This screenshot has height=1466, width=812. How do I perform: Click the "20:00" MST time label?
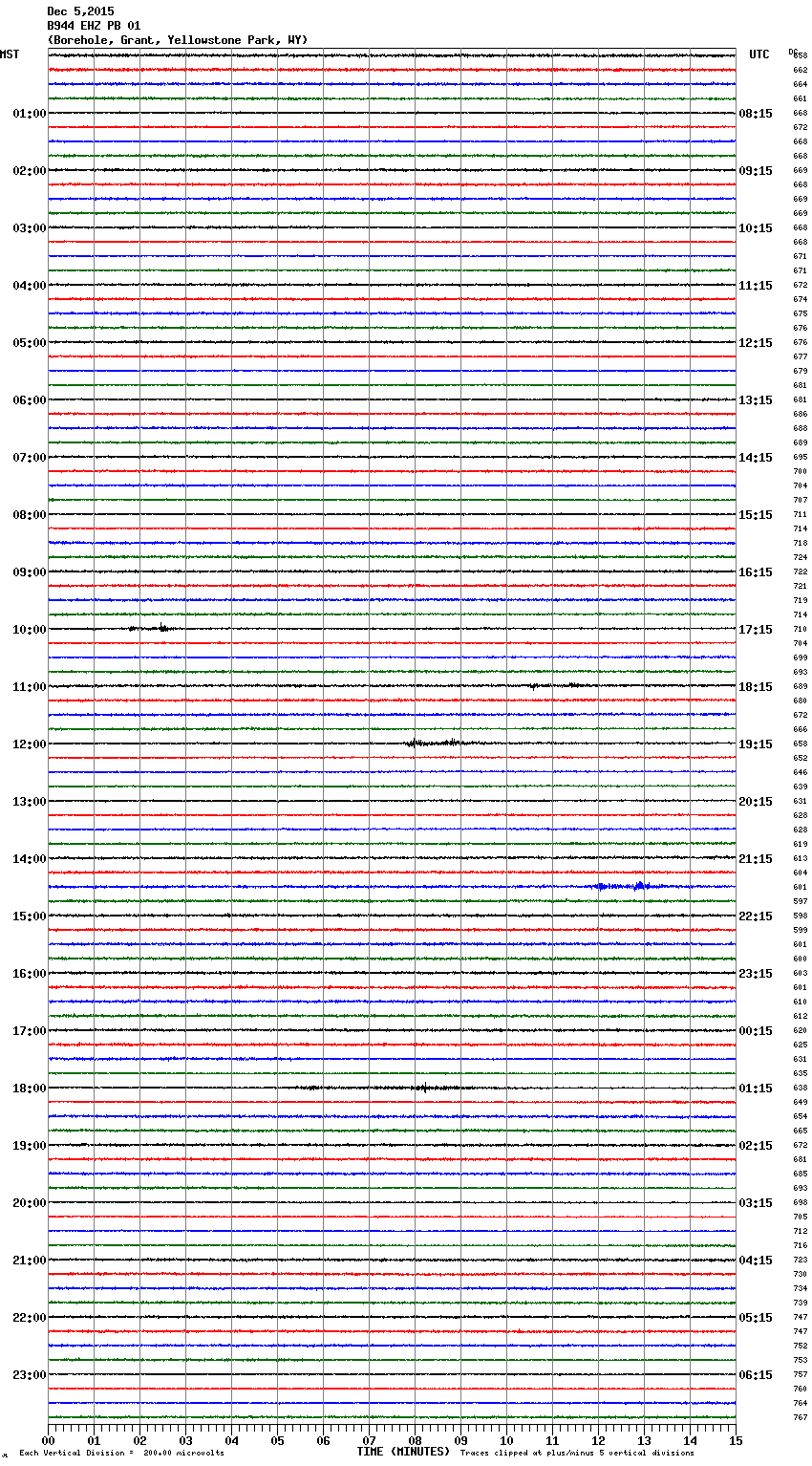[x=30, y=1203]
